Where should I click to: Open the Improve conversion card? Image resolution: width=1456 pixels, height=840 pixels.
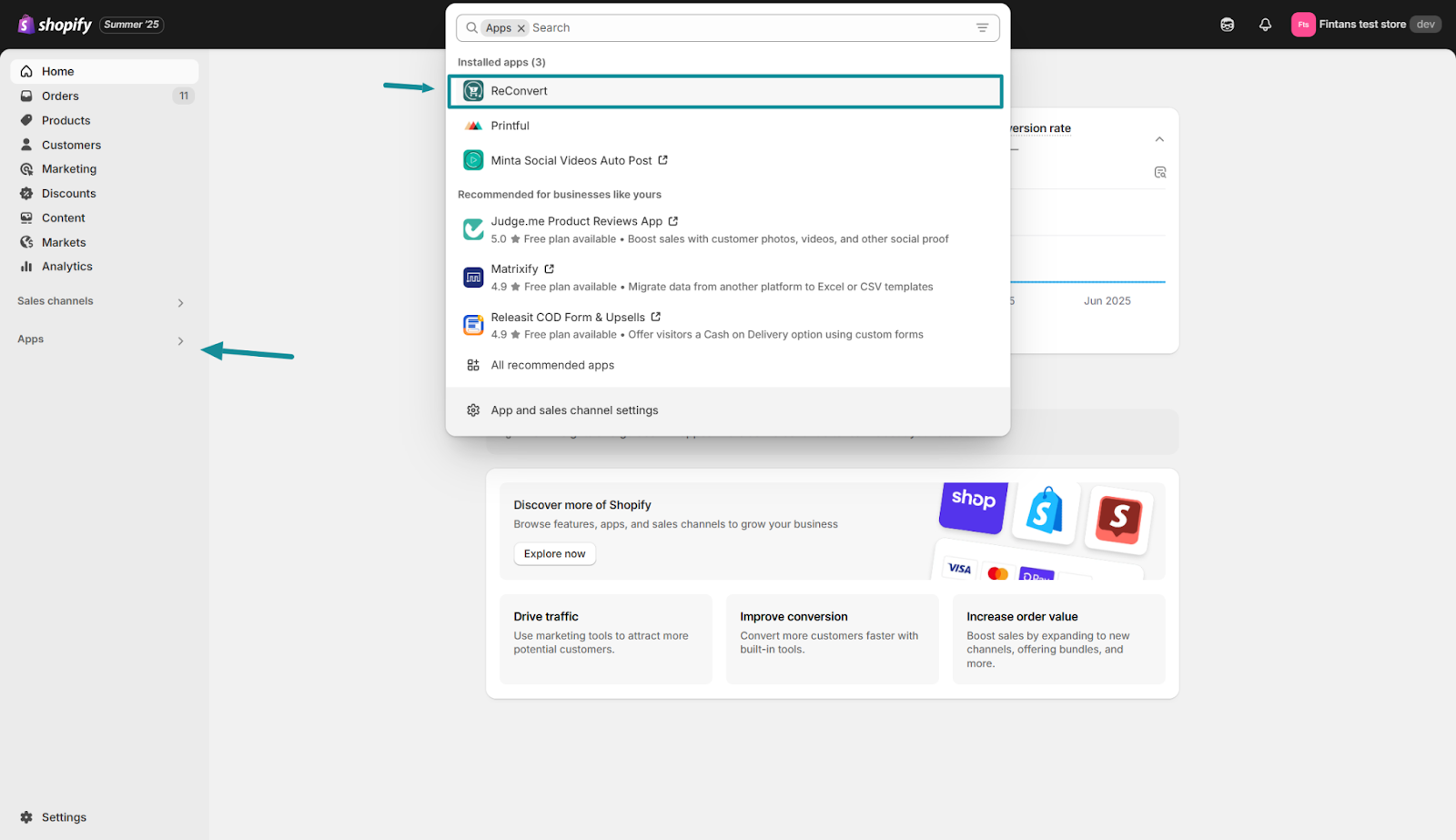833,639
